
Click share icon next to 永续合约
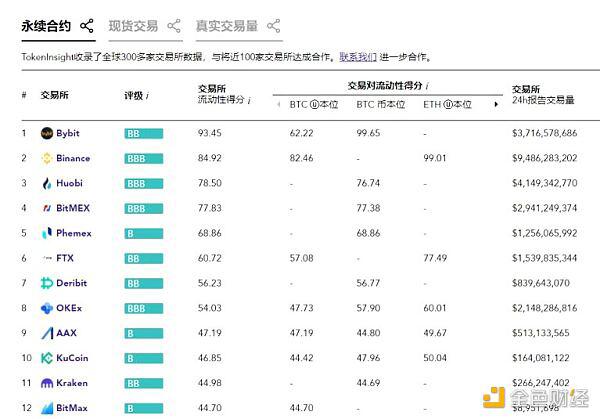(x=87, y=26)
